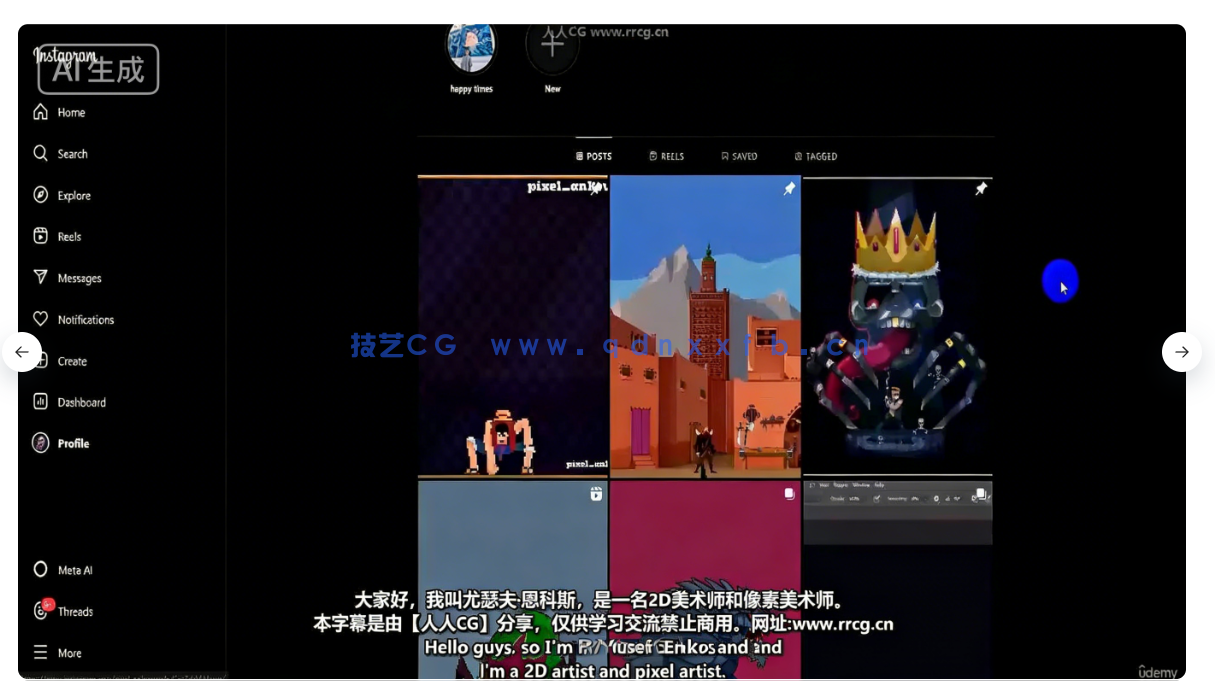The width and height of the screenshot is (1215, 692).
Task: Select the Posts tab
Action: tap(594, 157)
